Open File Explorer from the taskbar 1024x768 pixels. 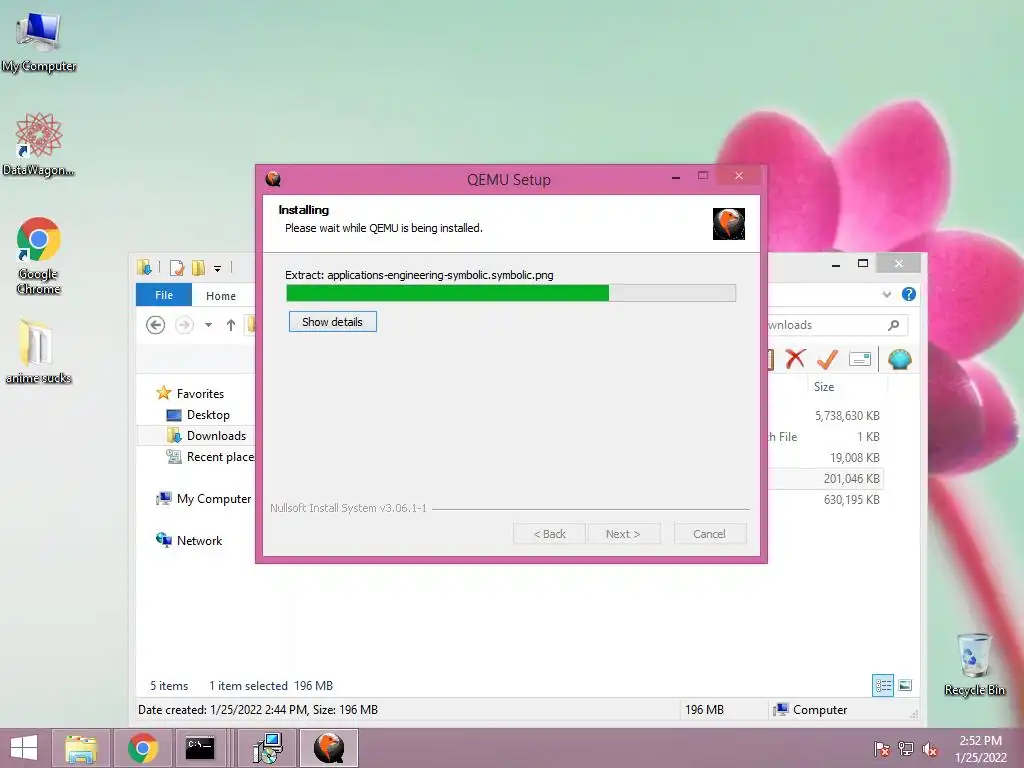click(x=81, y=748)
